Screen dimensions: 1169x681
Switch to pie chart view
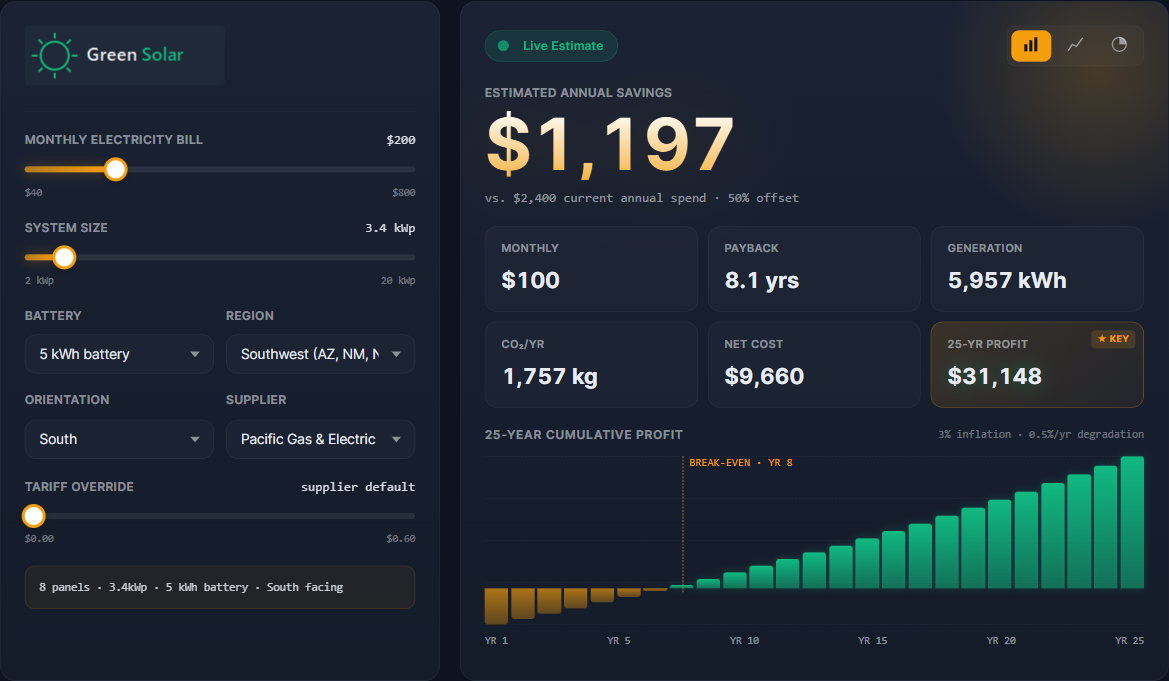click(x=1119, y=45)
